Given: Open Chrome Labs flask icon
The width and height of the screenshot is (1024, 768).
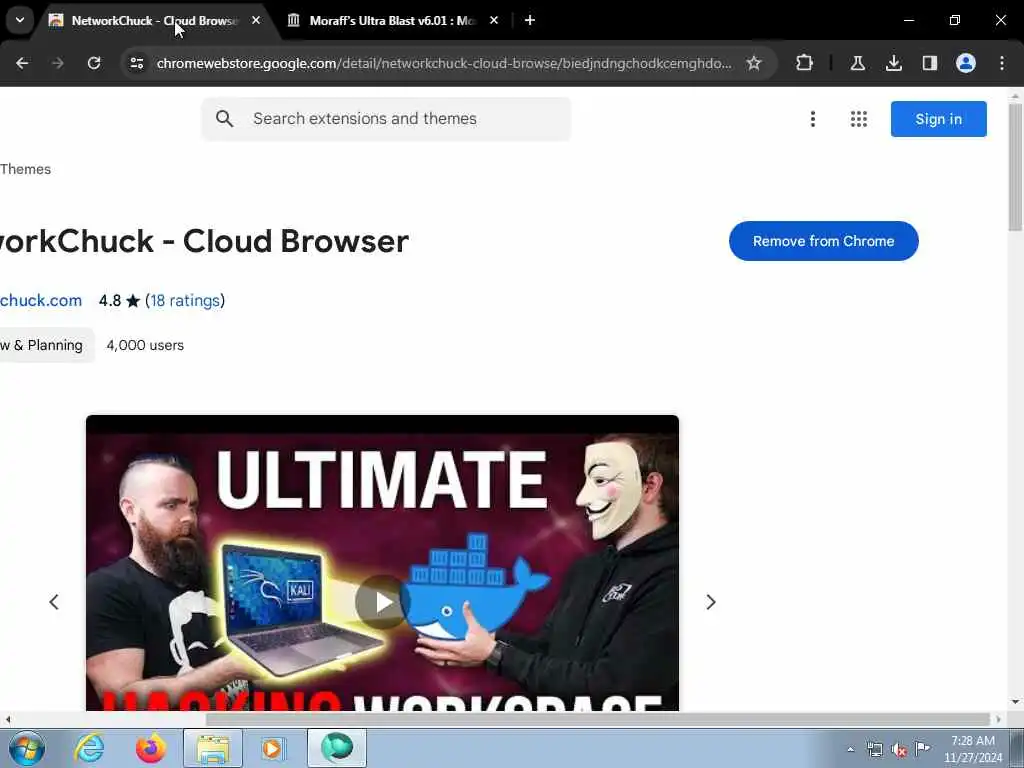Looking at the screenshot, I should 857,63.
